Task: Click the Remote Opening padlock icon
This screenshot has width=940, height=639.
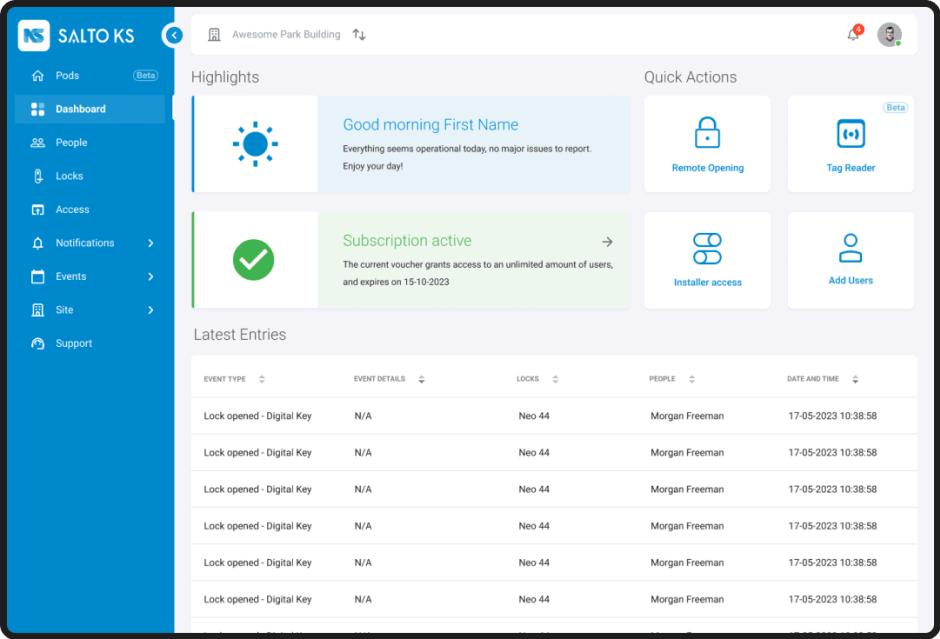Action: 707,134
